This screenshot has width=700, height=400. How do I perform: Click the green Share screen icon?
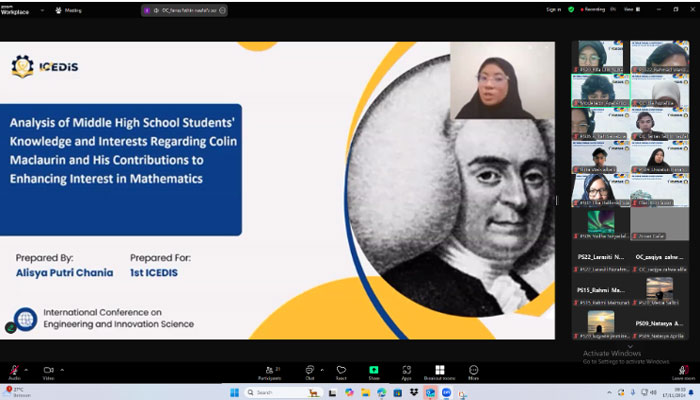(x=373, y=371)
